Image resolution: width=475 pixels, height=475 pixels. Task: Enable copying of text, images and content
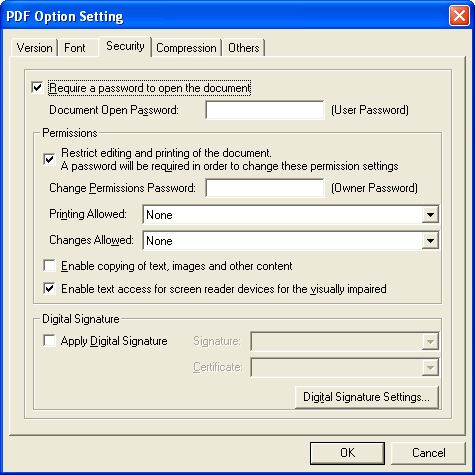coord(49,266)
